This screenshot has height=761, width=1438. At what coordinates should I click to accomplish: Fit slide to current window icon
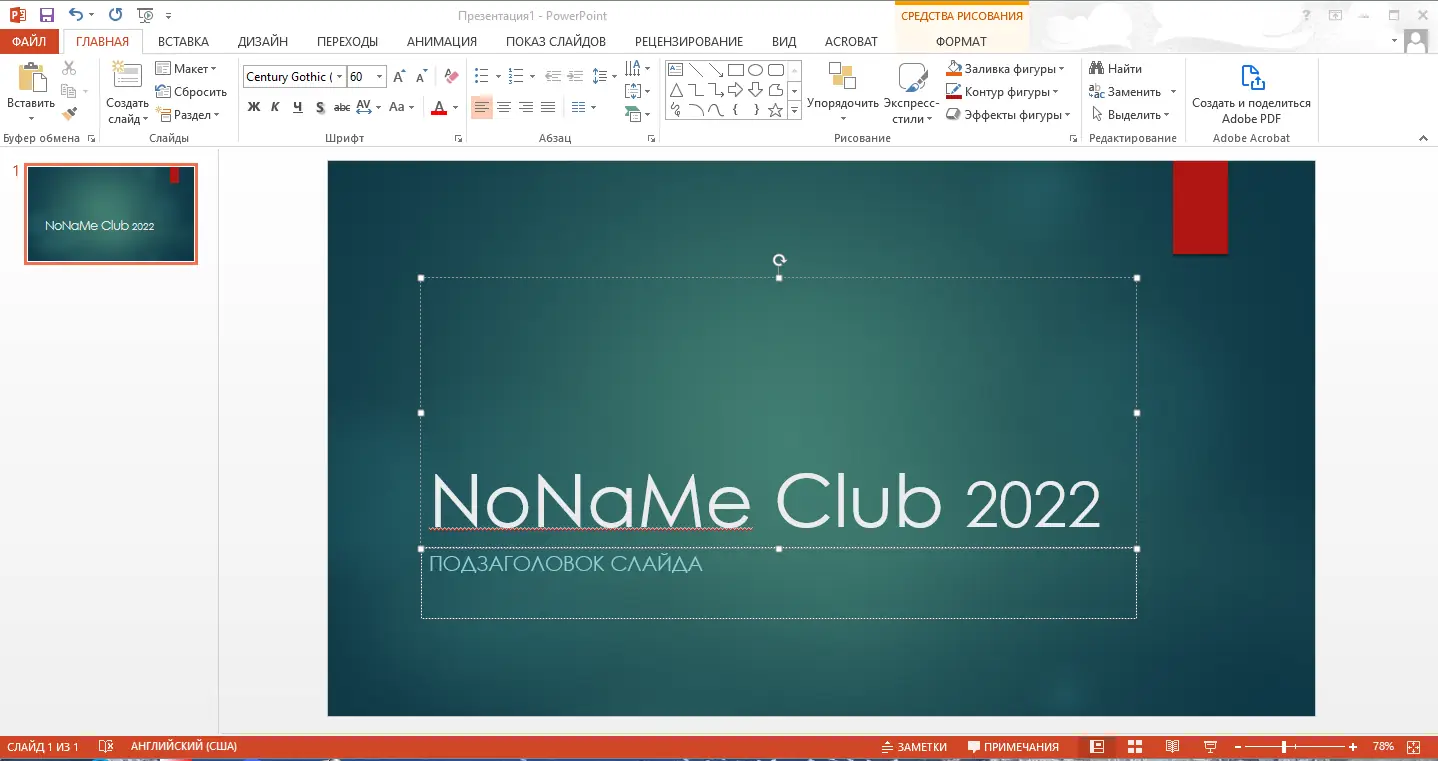click(x=1414, y=746)
